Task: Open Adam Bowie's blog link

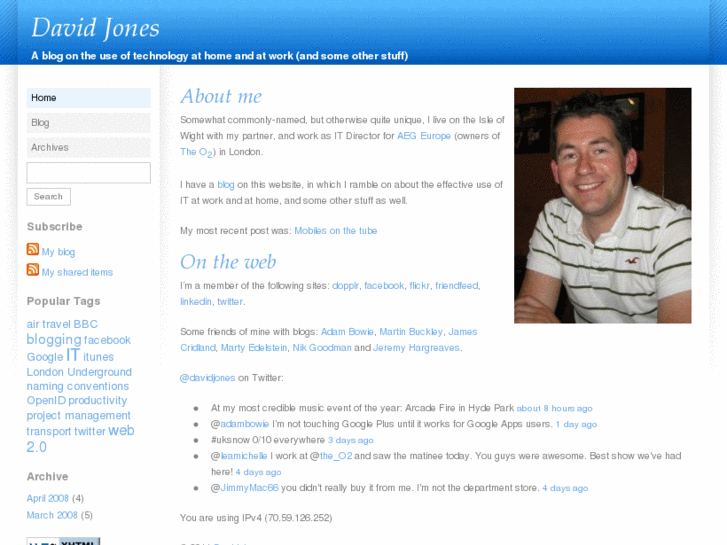Action: pyautogui.click(x=347, y=332)
